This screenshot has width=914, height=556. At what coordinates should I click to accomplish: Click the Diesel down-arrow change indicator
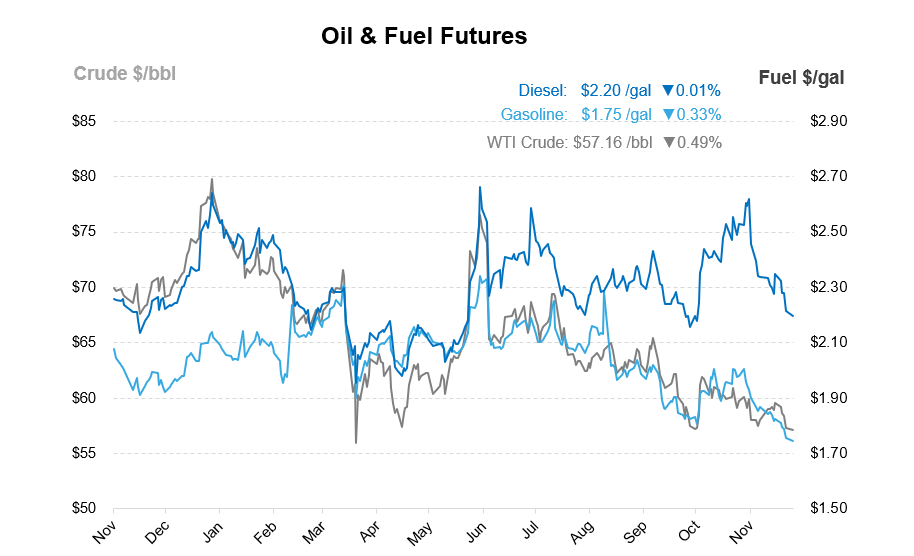[669, 90]
